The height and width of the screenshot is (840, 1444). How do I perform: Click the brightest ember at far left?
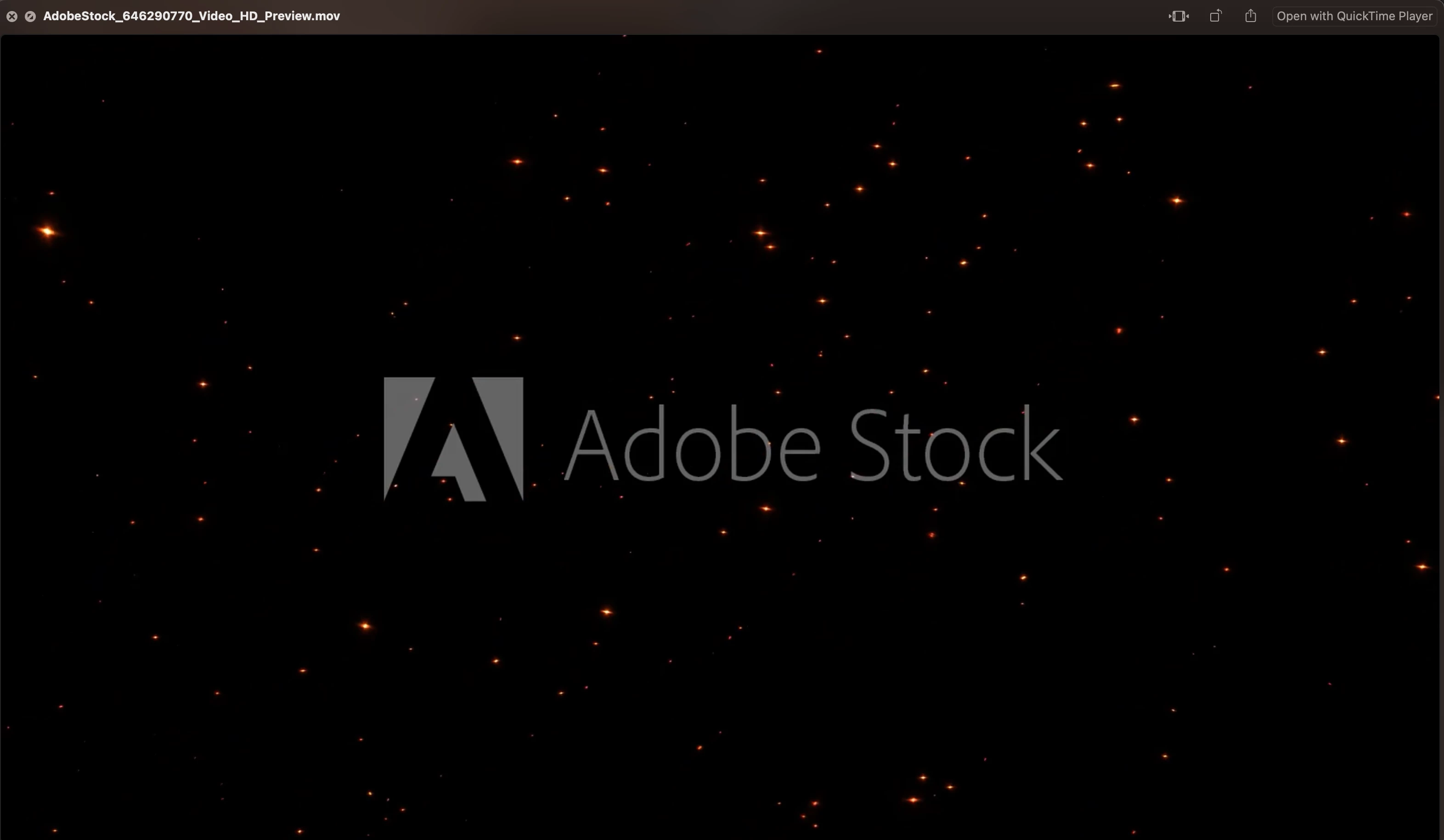(x=47, y=231)
